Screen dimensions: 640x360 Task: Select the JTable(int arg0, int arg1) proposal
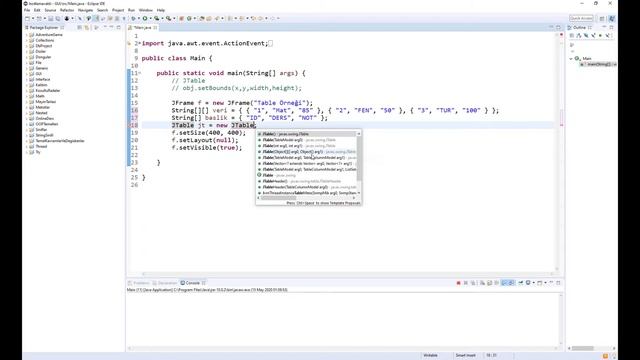[307, 146]
